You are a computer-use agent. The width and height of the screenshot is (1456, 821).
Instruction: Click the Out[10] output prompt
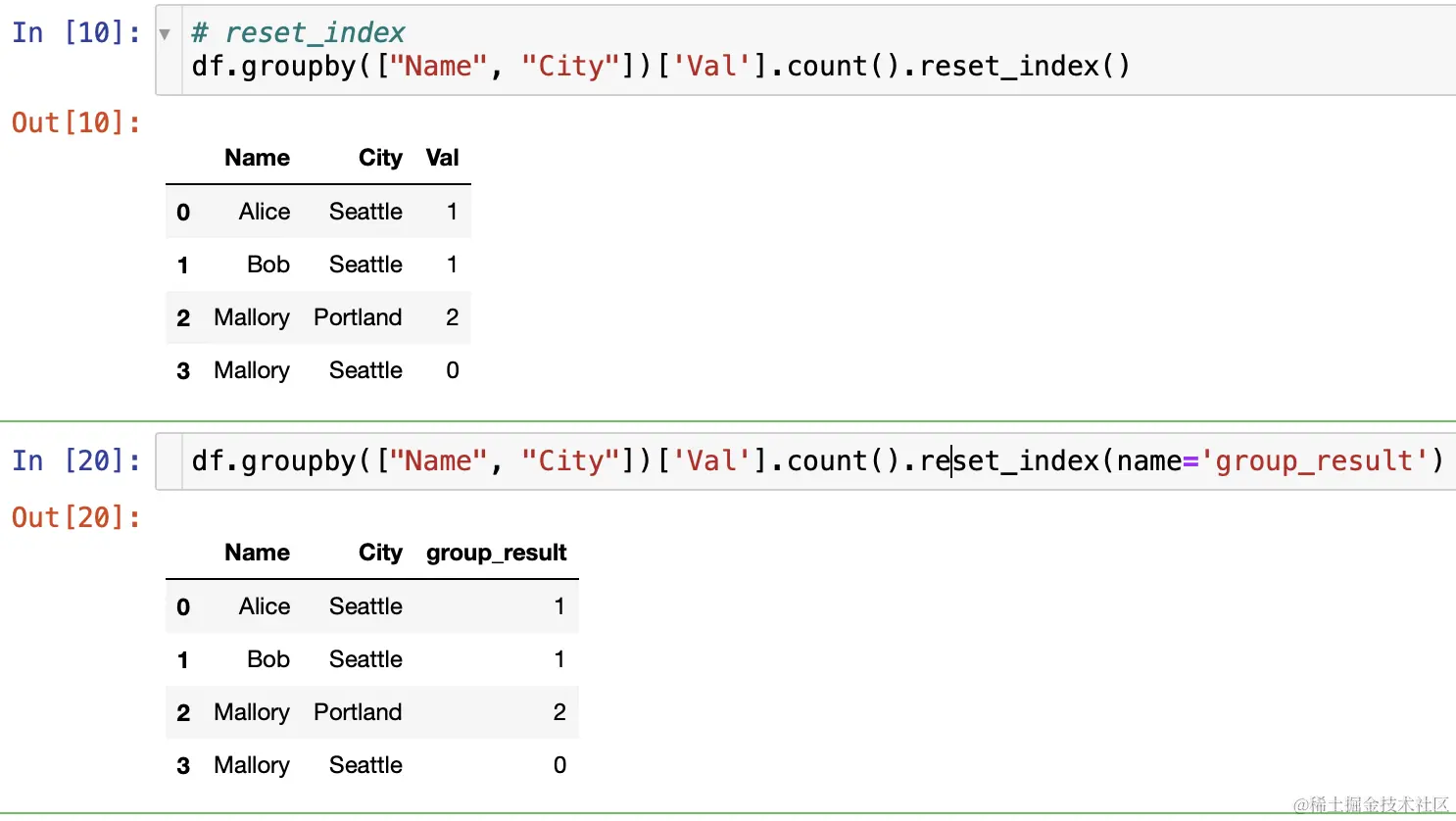point(76,122)
